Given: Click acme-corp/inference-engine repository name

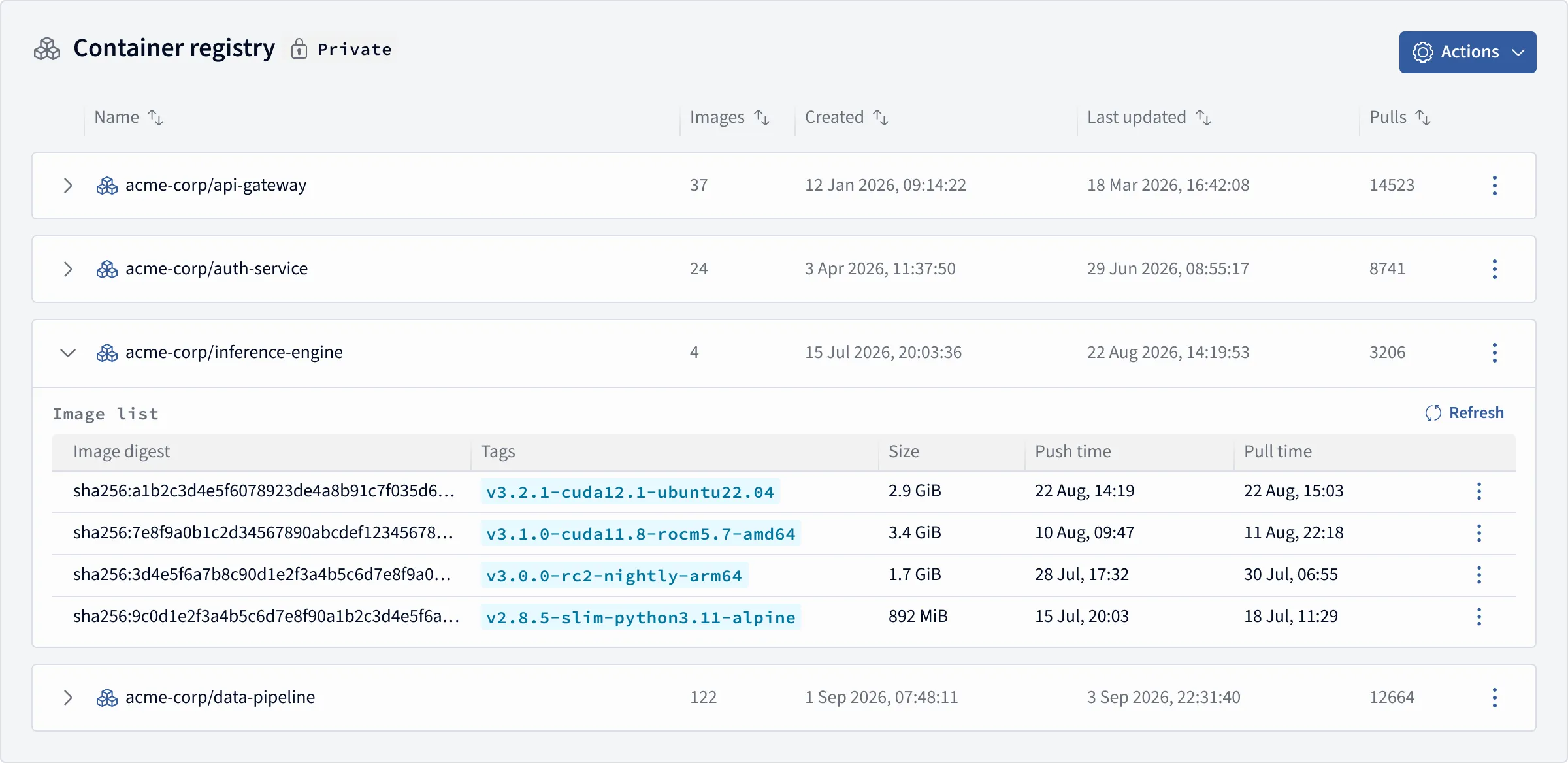Looking at the screenshot, I should click(x=234, y=353).
